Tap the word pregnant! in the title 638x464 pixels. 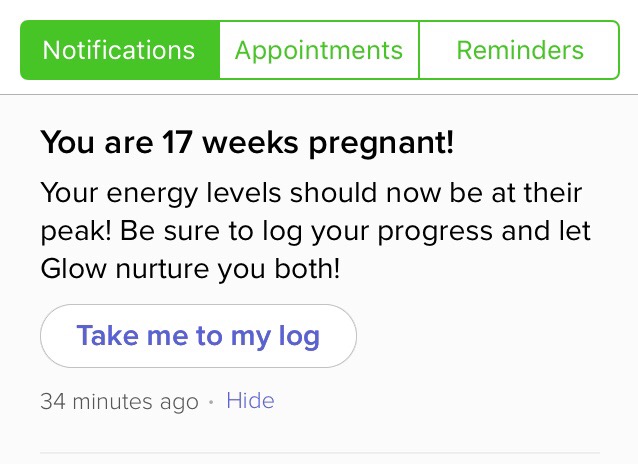tap(381, 144)
